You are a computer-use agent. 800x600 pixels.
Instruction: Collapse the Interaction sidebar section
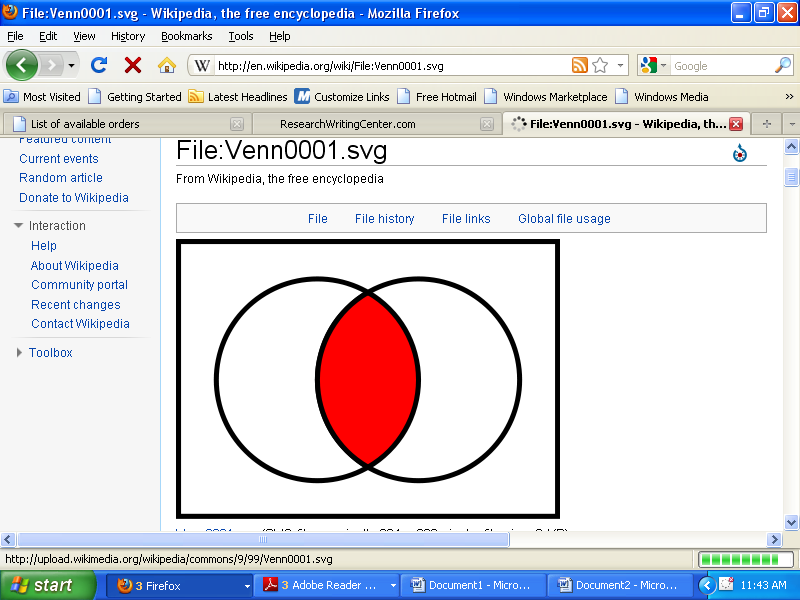click(x=18, y=226)
